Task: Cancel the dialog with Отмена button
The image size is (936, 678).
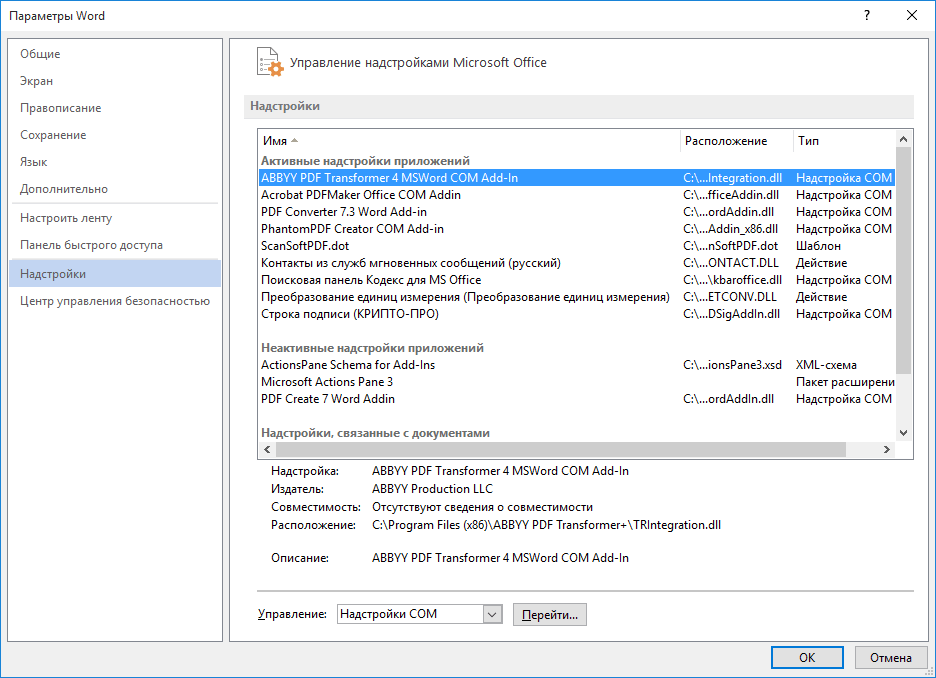Action: coord(891,658)
